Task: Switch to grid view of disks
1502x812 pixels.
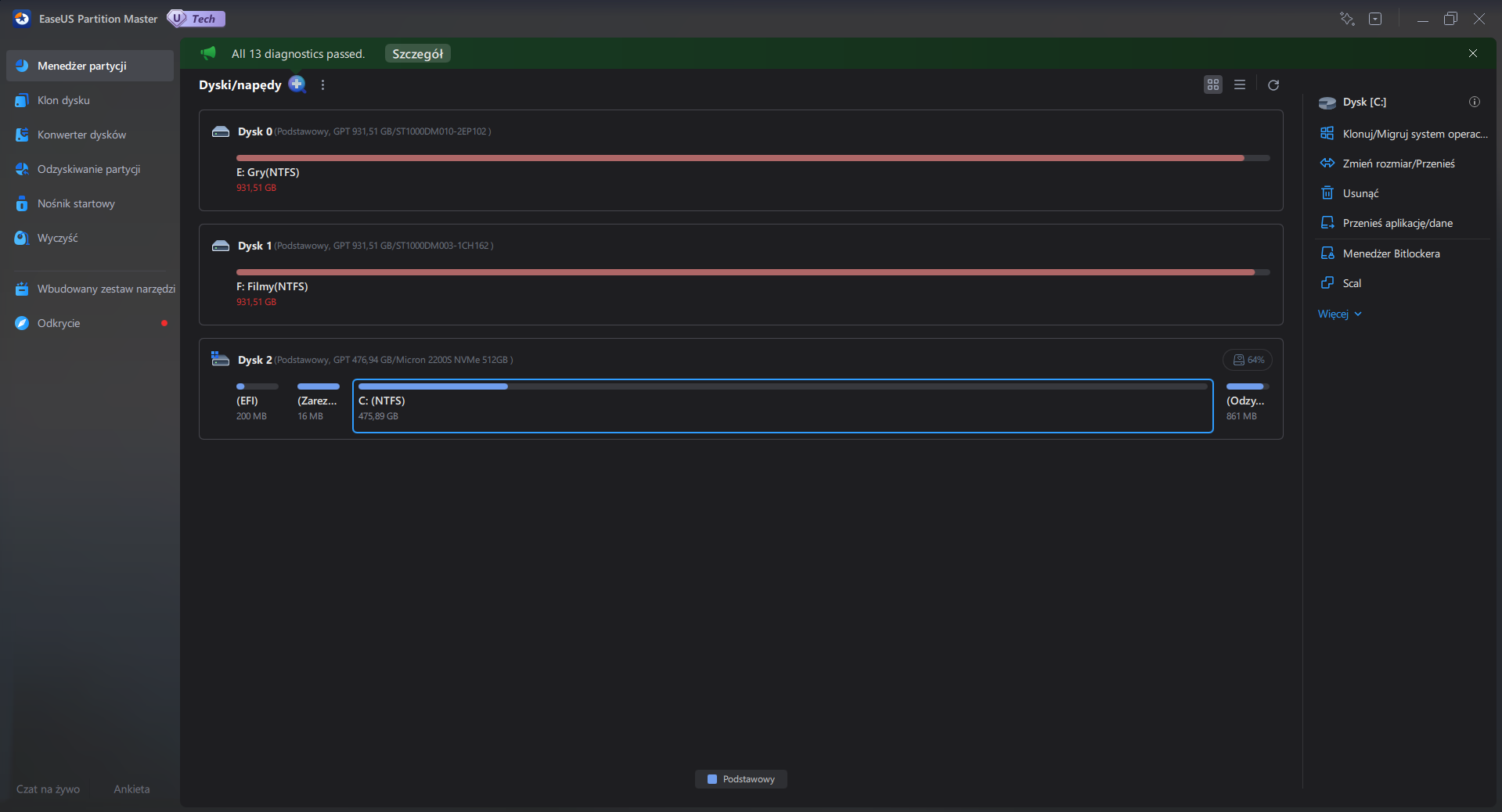Action: point(1213,84)
